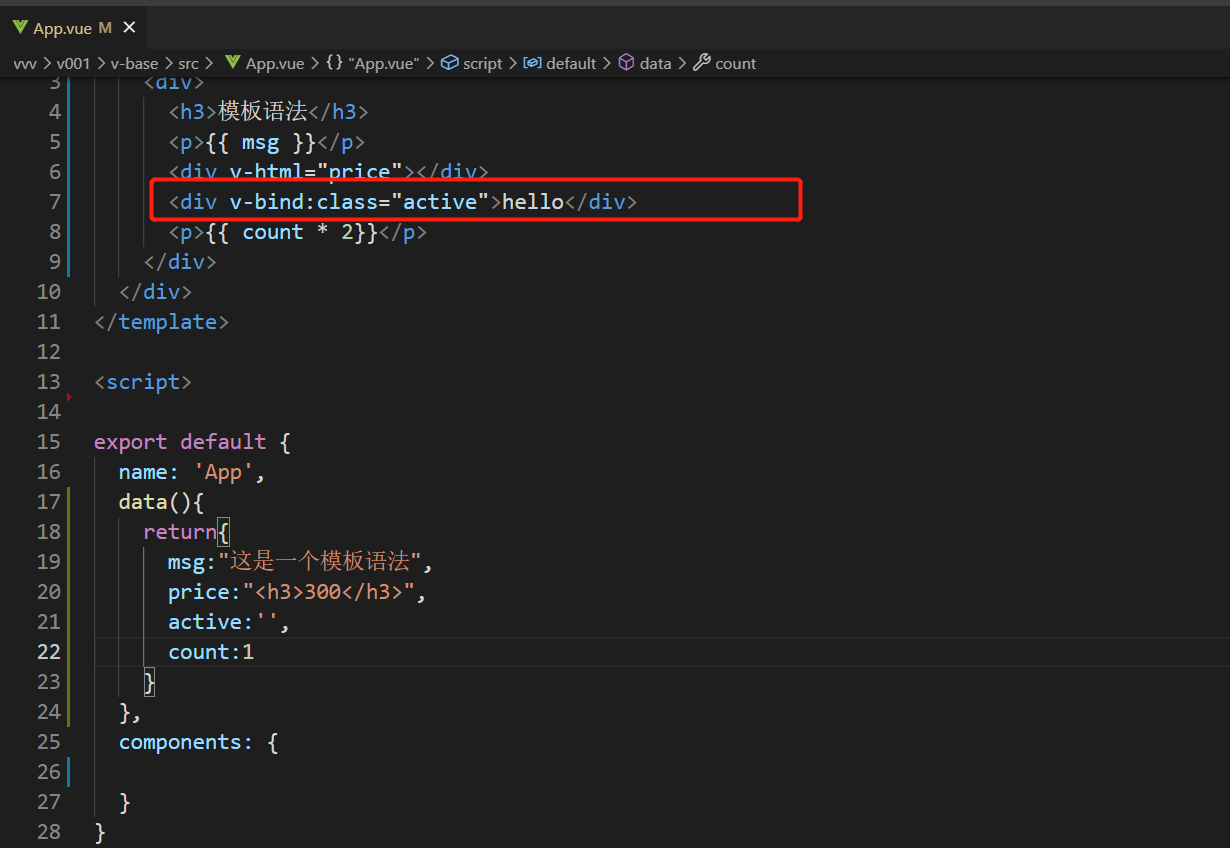1230x848 pixels.
Task: Open the src breadcrumb folder
Action: point(189,63)
